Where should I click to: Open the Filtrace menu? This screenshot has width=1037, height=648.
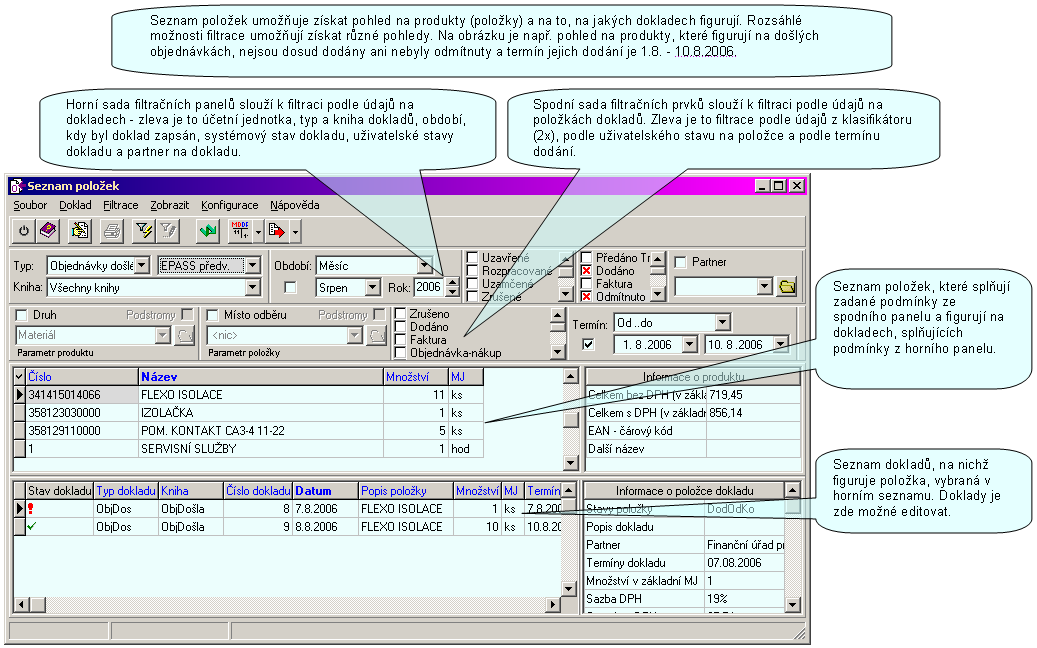[121, 205]
